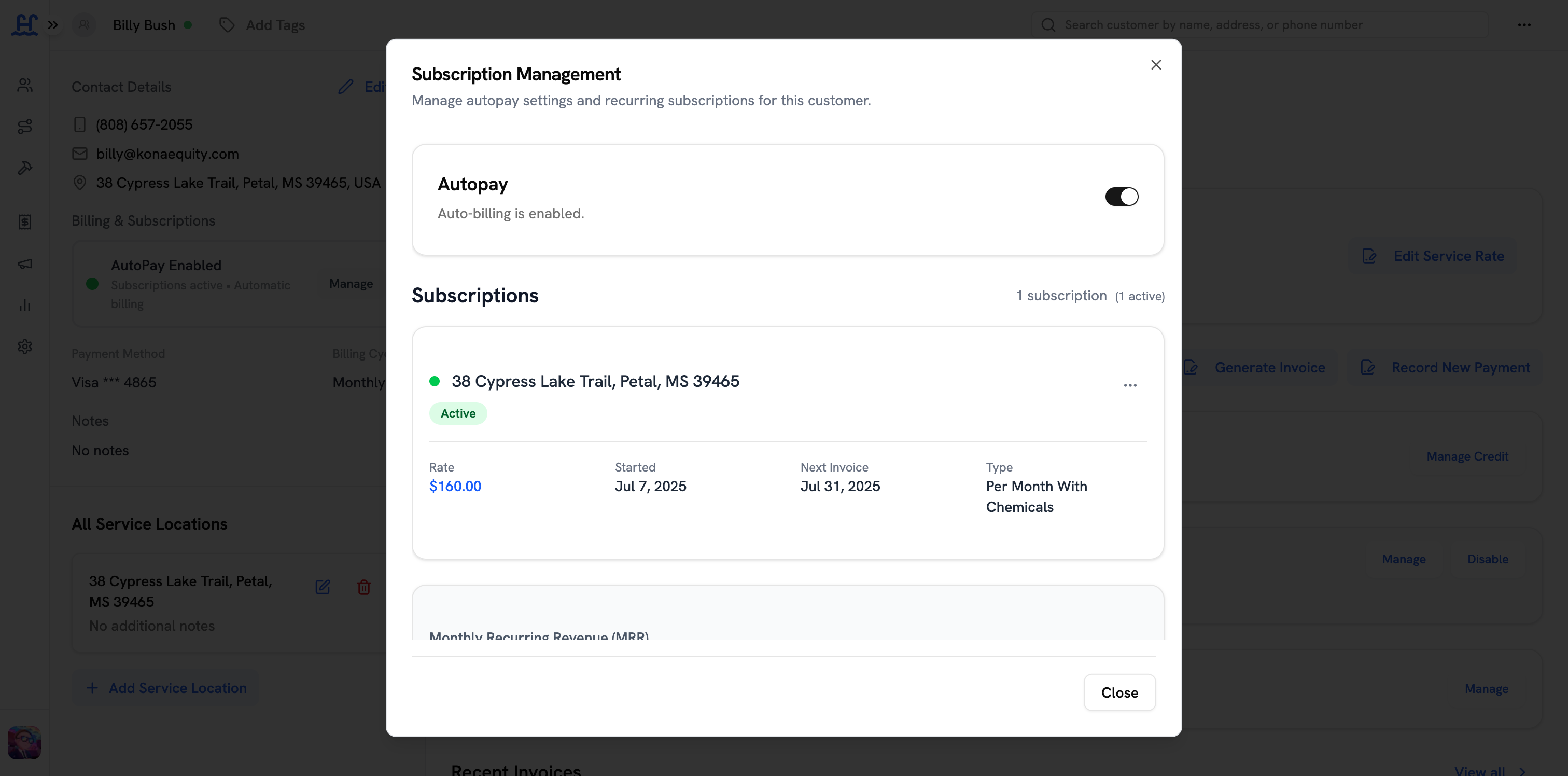Click the email billy@konaequity.com

167,154
